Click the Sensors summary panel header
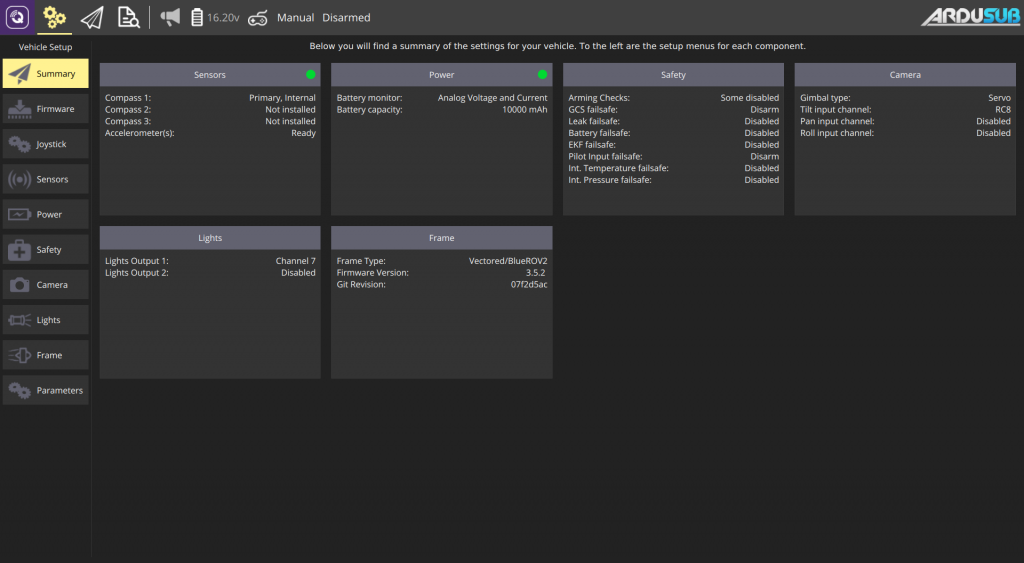This screenshot has width=1024, height=563. (210, 75)
